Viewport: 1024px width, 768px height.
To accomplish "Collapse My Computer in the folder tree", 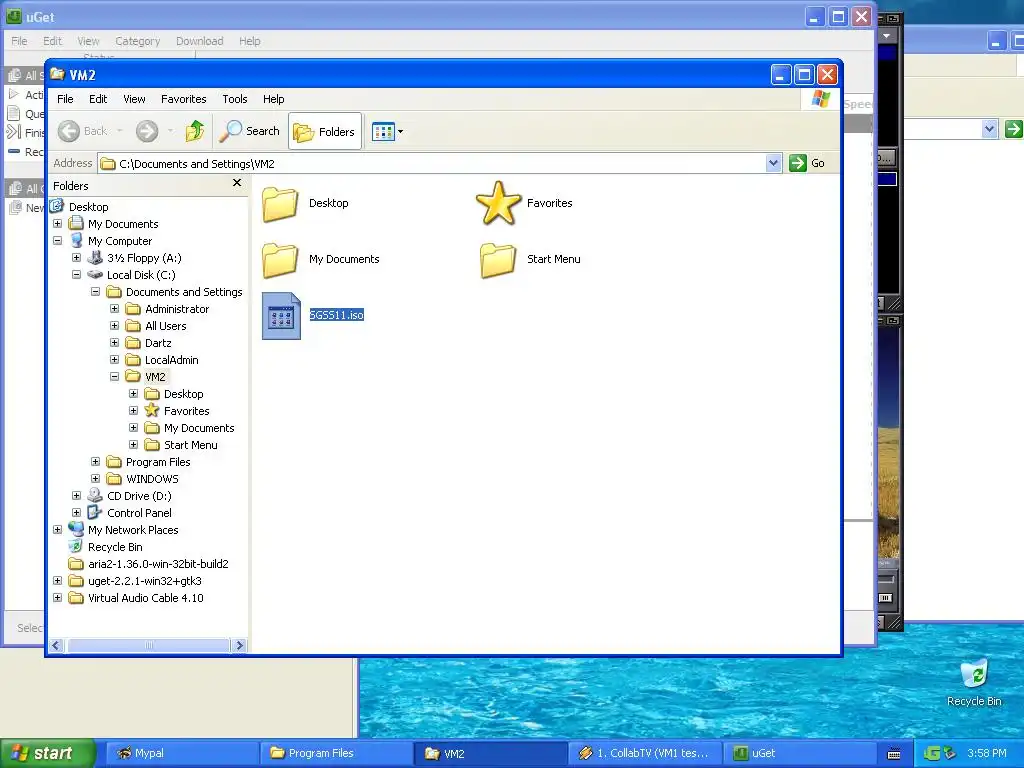I will [x=57, y=241].
